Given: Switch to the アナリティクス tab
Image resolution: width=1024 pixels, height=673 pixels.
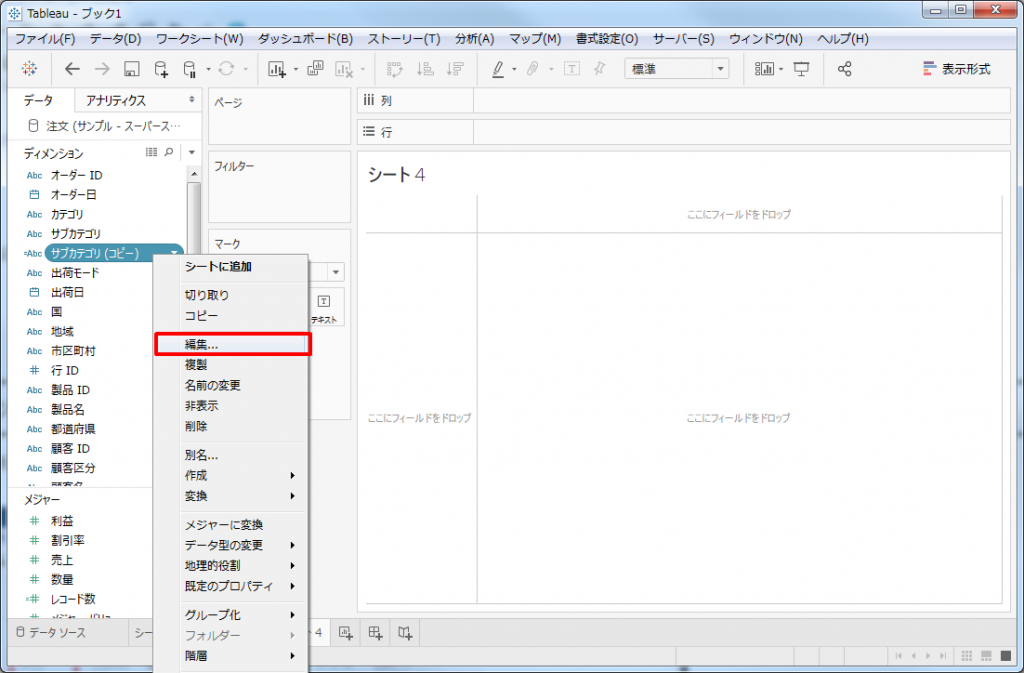Looking at the screenshot, I should tap(116, 101).
